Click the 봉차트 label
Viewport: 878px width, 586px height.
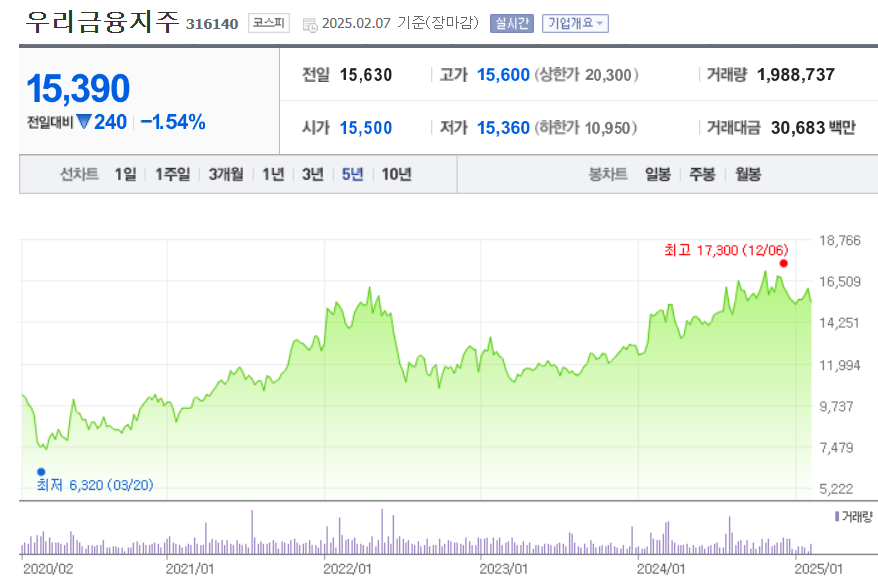(x=608, y=175)
